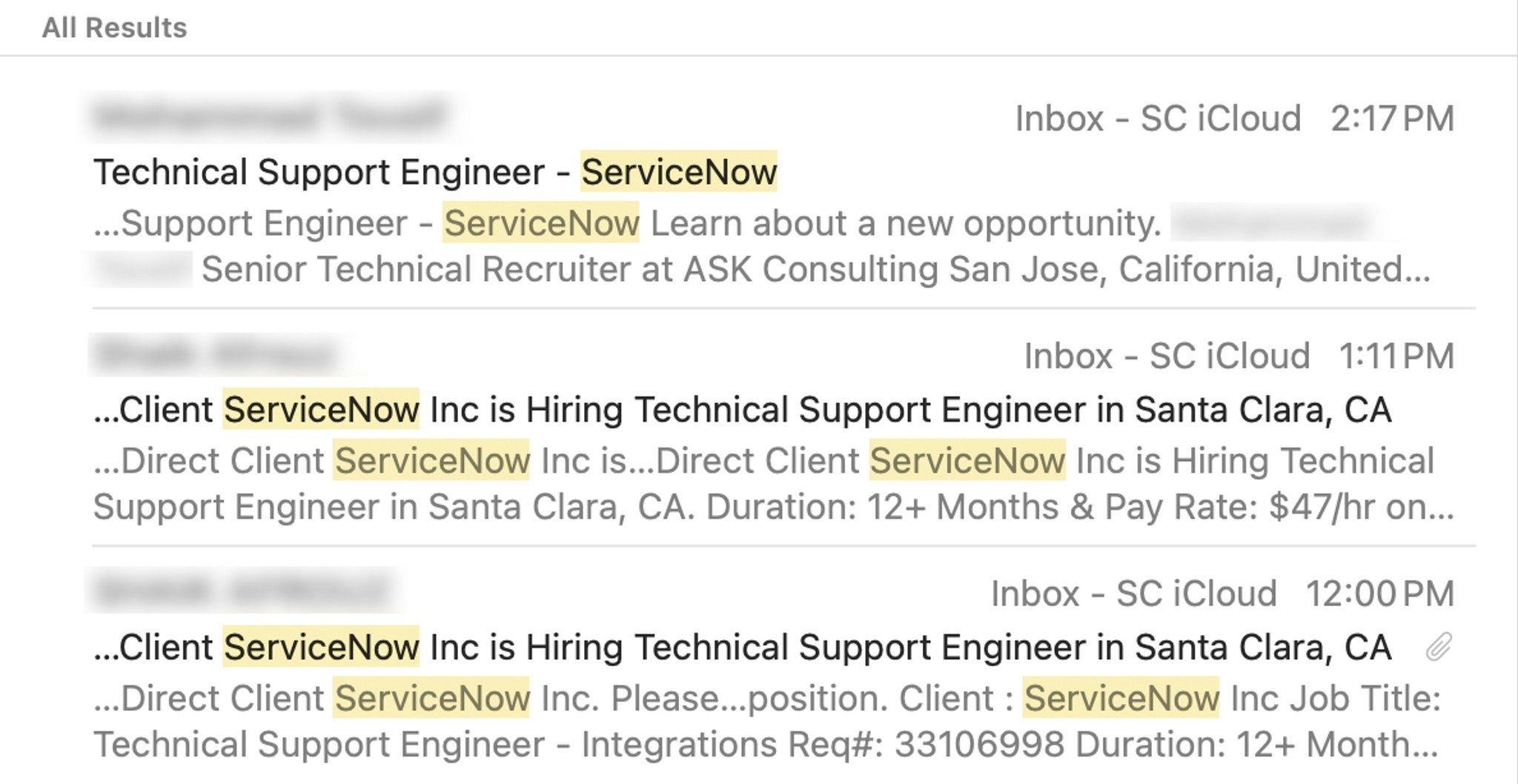This screenshot has height=784, width=1518.
Task: Select the blurred sender of the 2:17 PM email
Action: tap(271, 117)
